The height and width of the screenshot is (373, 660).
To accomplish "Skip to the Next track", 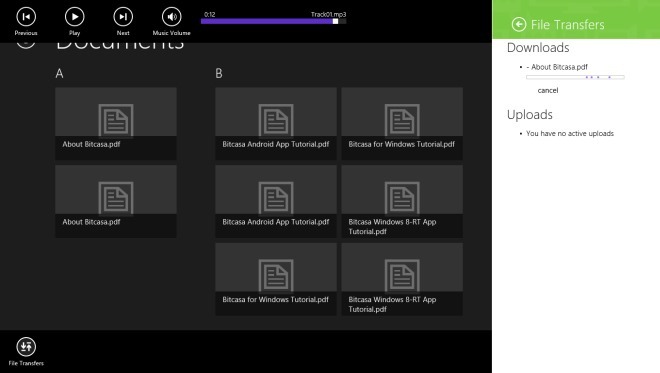I will pos(123,17).
